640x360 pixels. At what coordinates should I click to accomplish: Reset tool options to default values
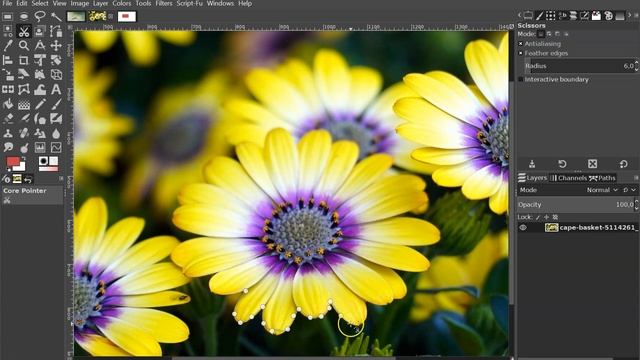tap(623, 164)
